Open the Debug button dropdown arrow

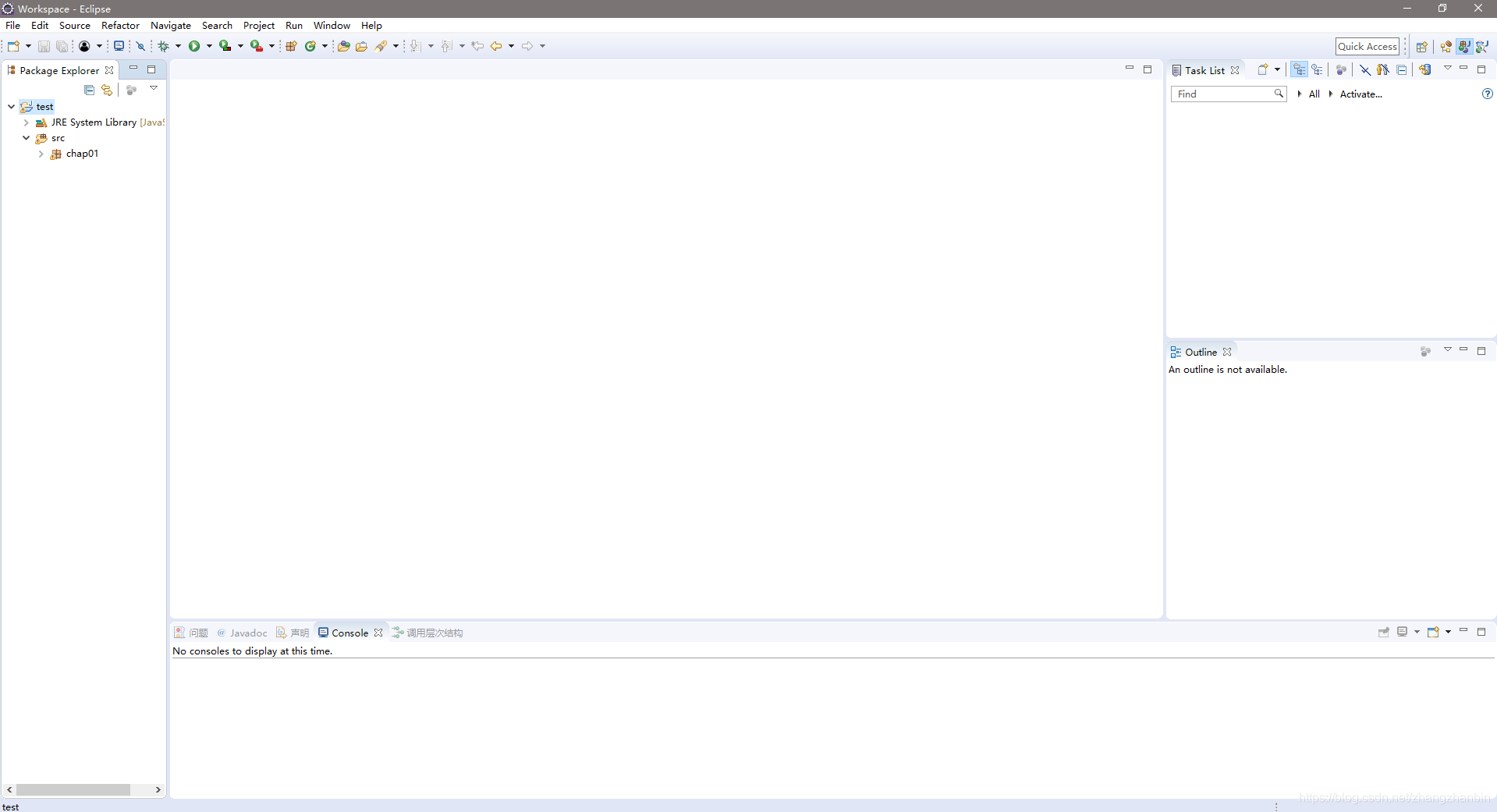178,46
